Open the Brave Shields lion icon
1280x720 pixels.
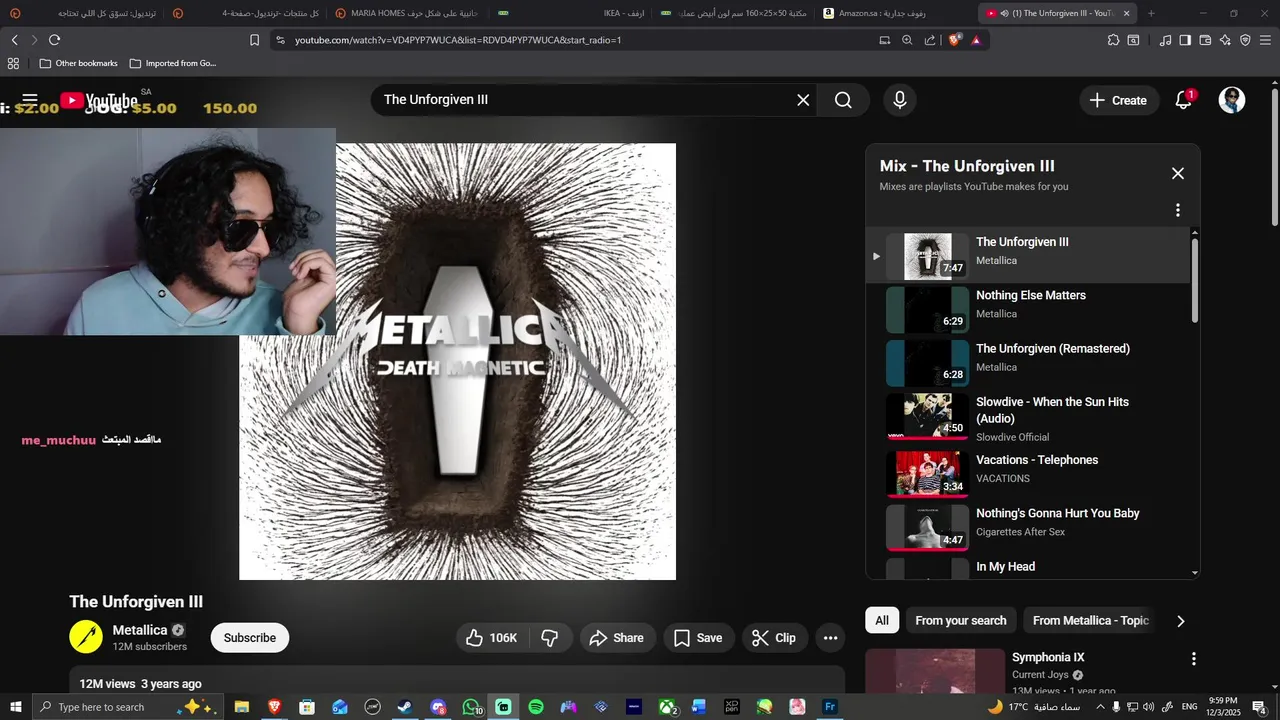tap(954, 40)
